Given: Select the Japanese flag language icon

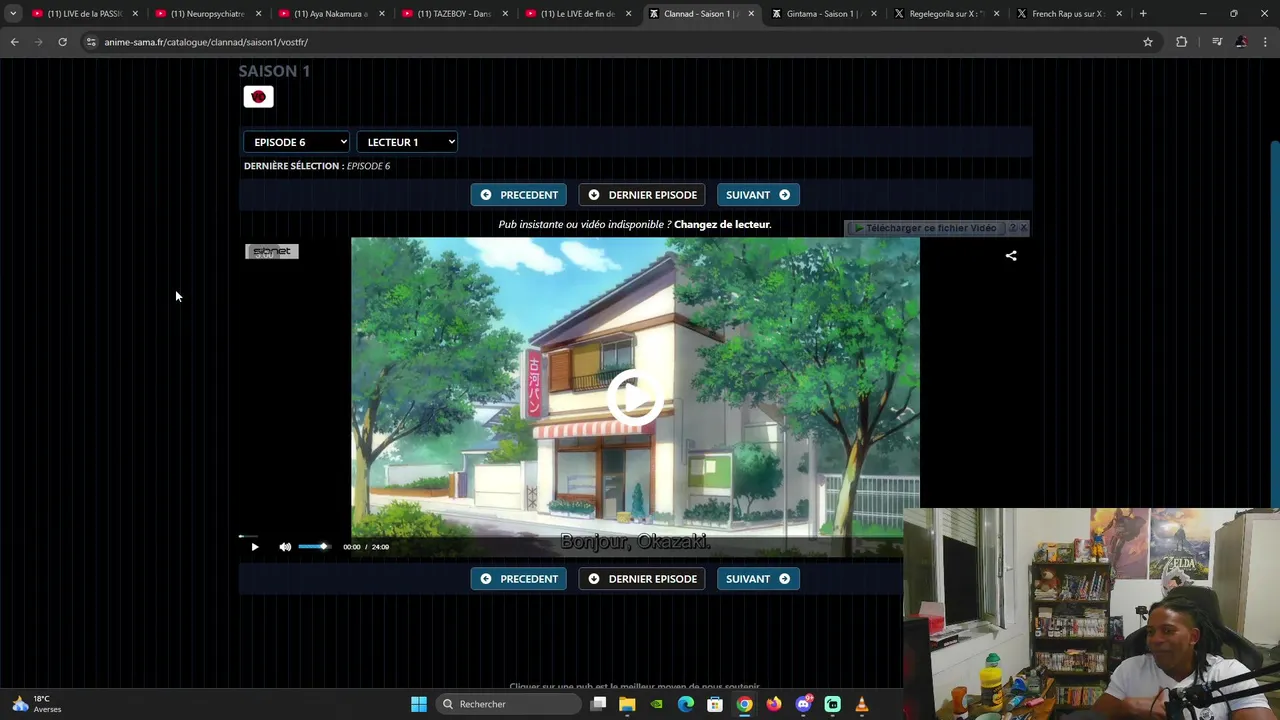Looking at the screenshot, I should pos(258,97).
